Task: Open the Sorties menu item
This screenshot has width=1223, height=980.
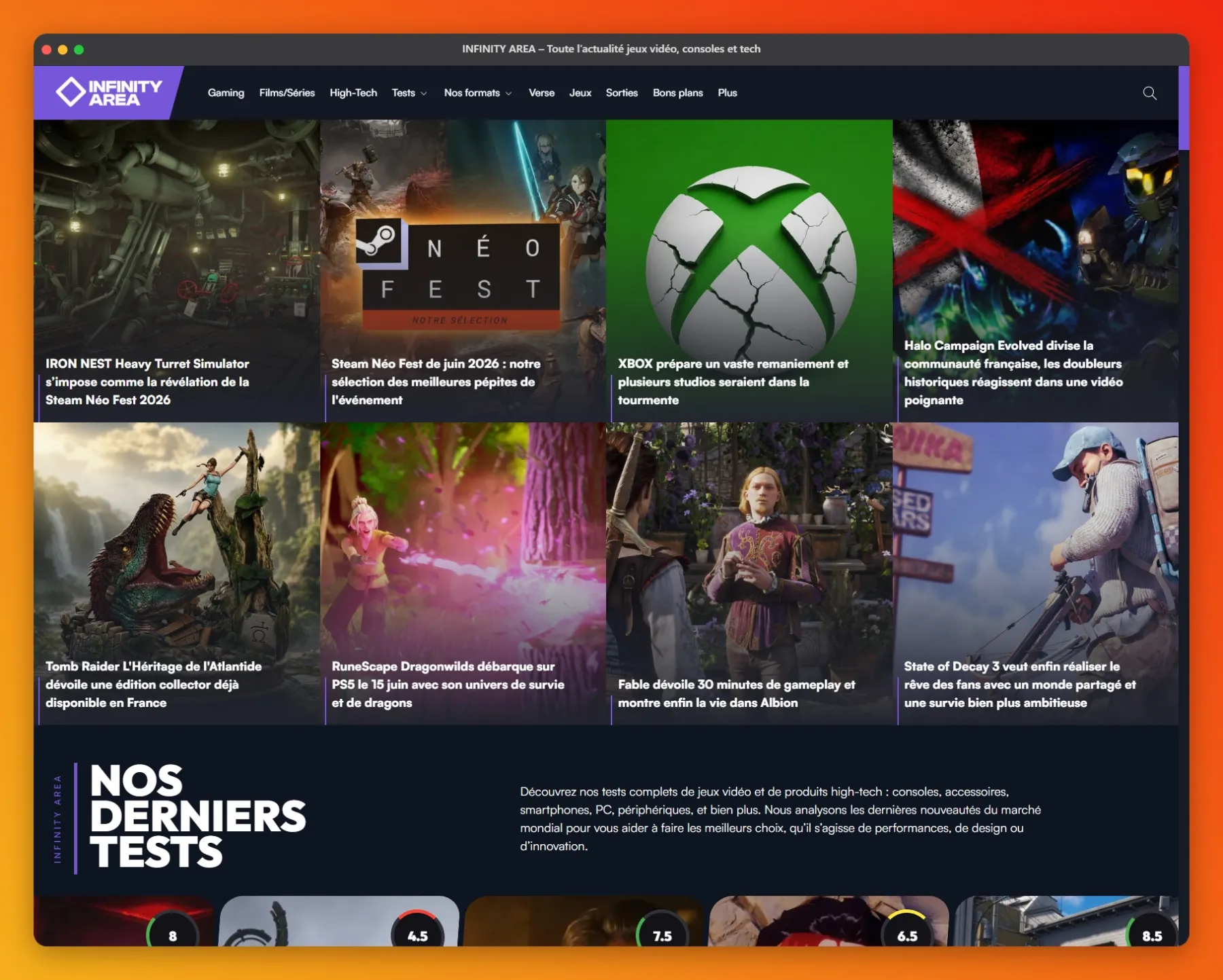Action: click(x=622, y=93)
